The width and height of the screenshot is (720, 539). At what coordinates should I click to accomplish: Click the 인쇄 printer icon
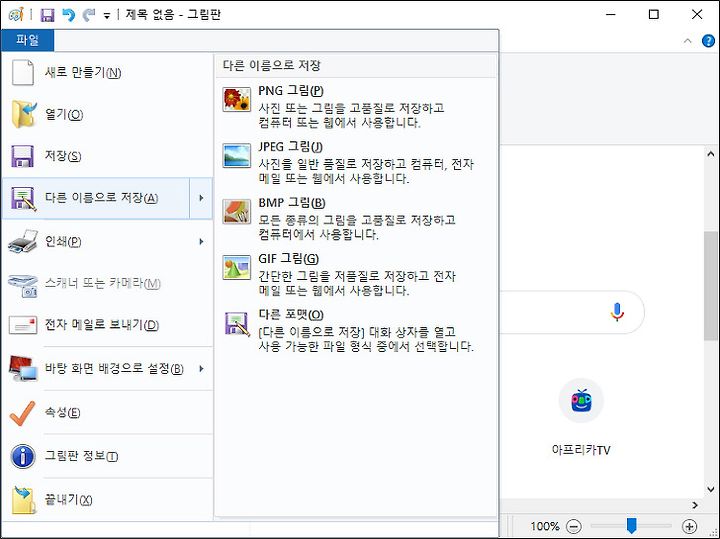coord(22,241)
